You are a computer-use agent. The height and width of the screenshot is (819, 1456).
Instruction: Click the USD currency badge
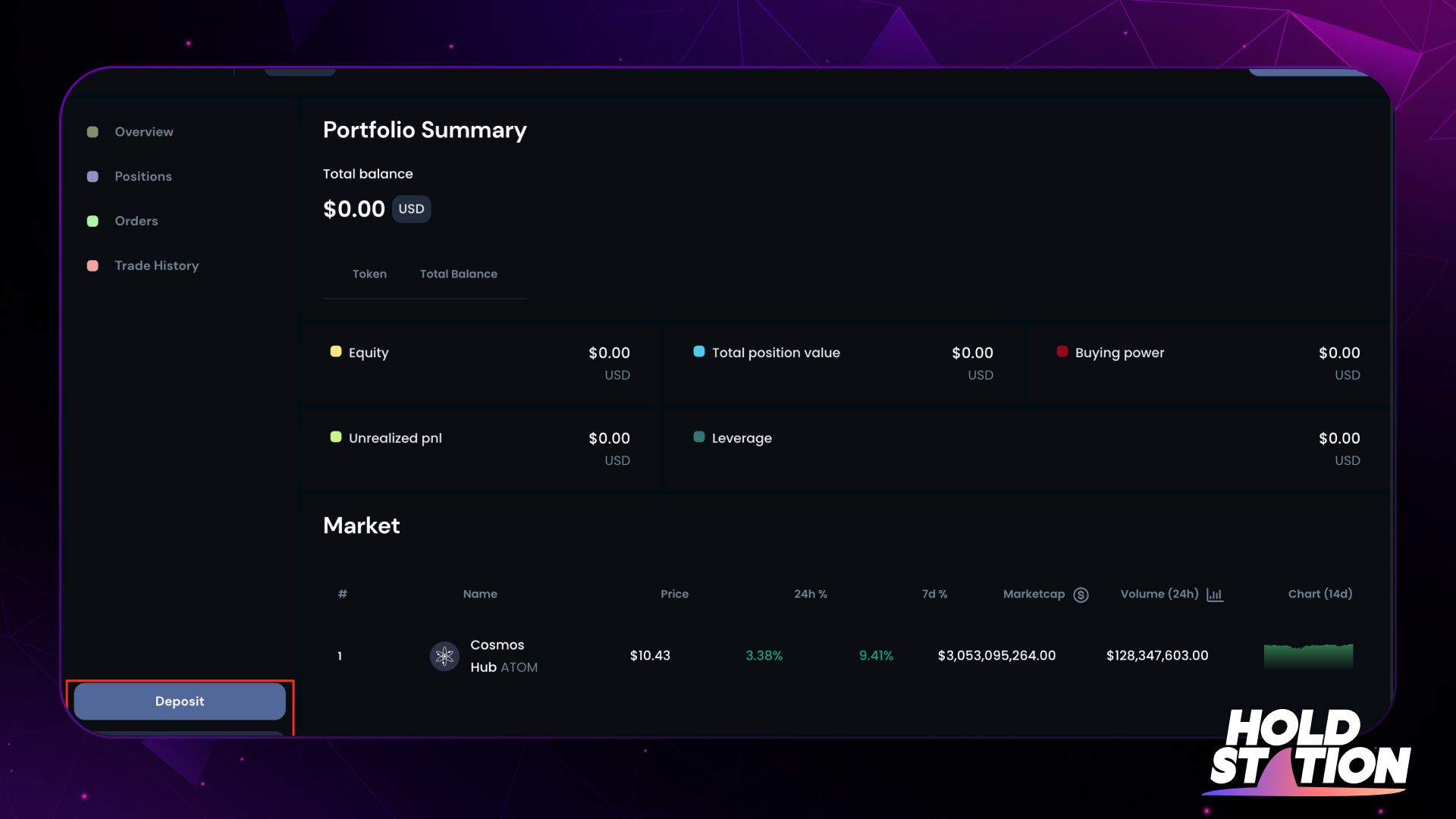(412, 209)
